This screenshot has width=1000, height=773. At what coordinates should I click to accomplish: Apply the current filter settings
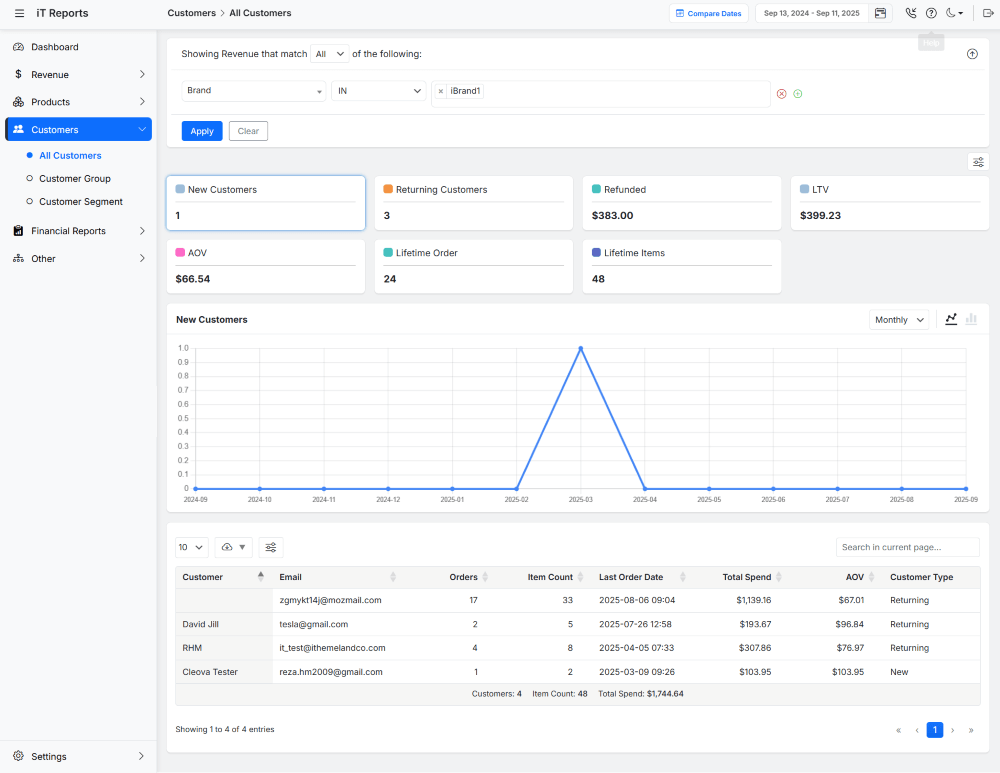[201, 131]
